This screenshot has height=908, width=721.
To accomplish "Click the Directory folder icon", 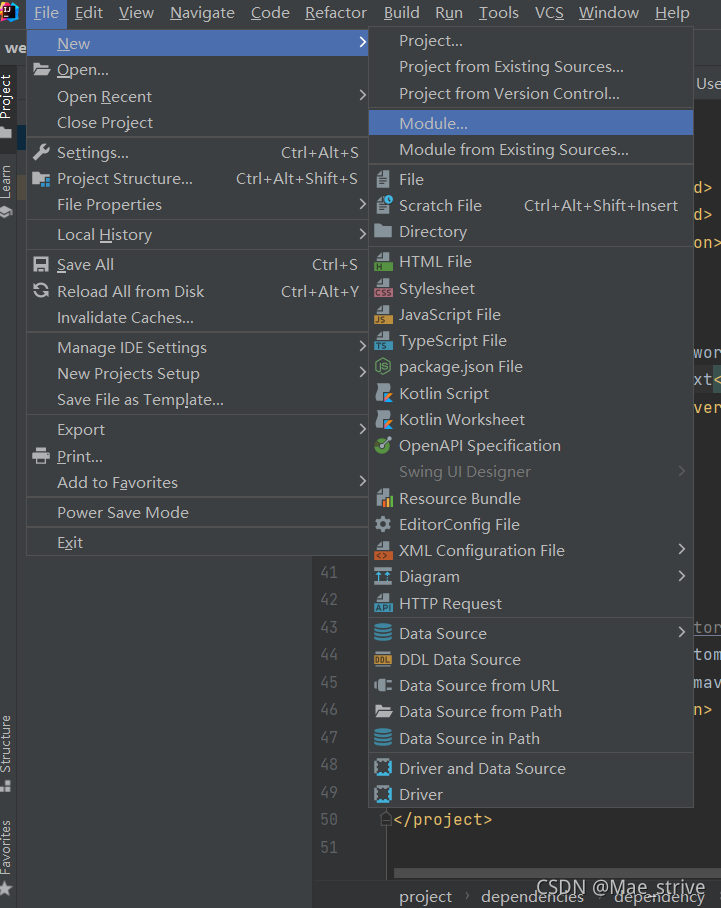I will [383, 231].
